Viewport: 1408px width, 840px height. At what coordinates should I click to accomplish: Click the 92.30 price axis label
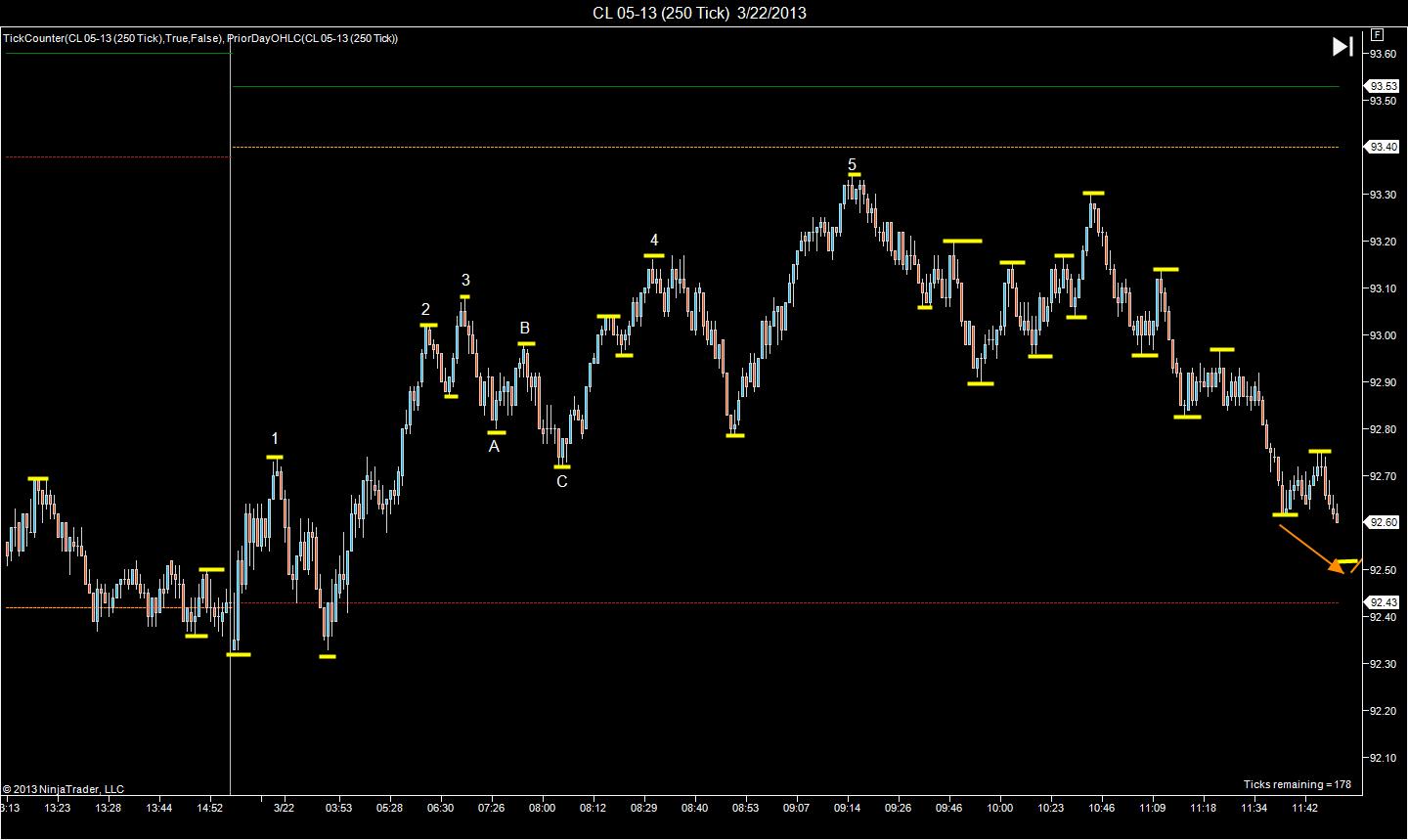point(1383,664)
